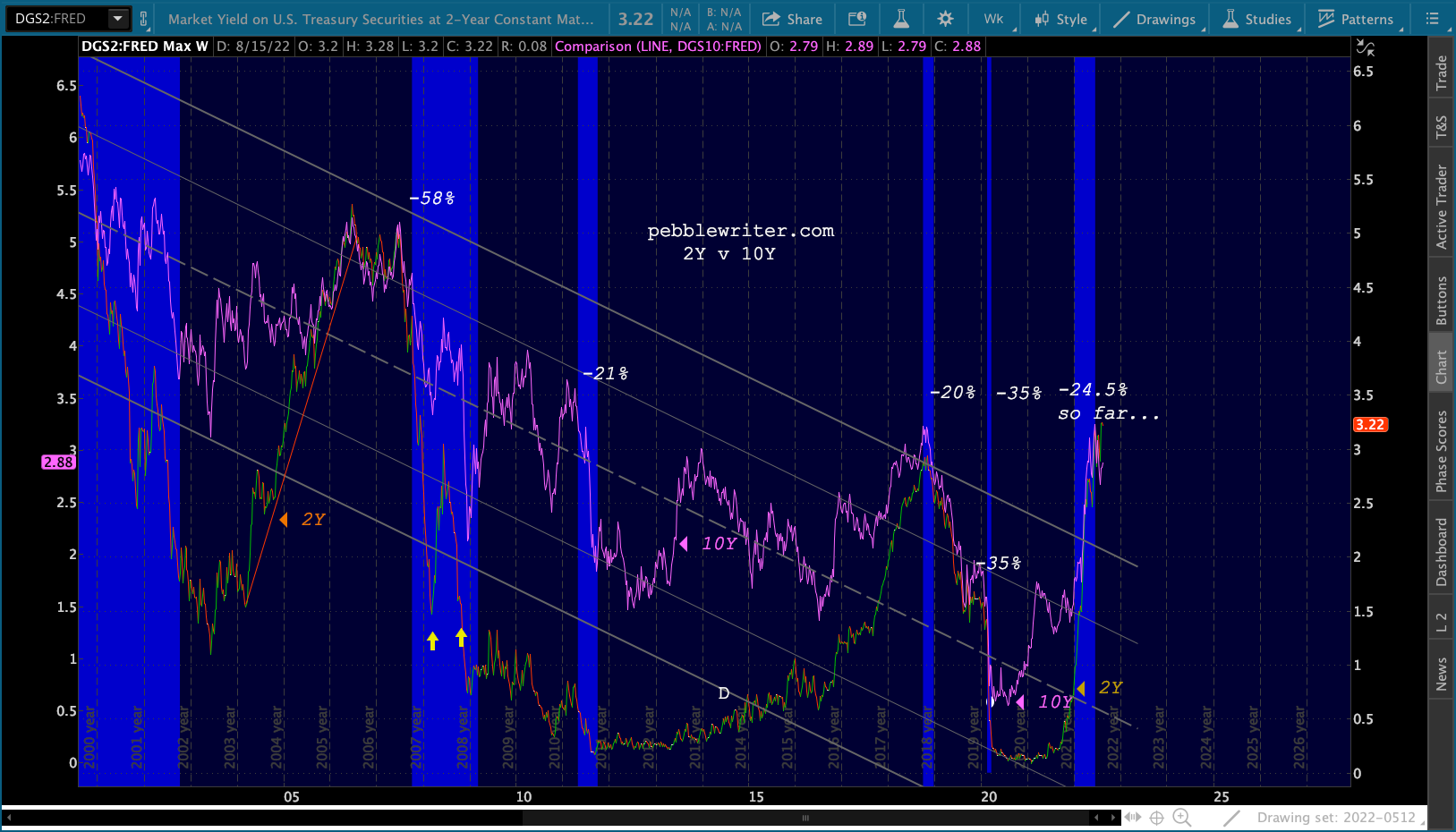Select the "-24.5%" annotation
This screenshot has width=1456, height=832.
pyautogui.click(x=1094, y=390)
